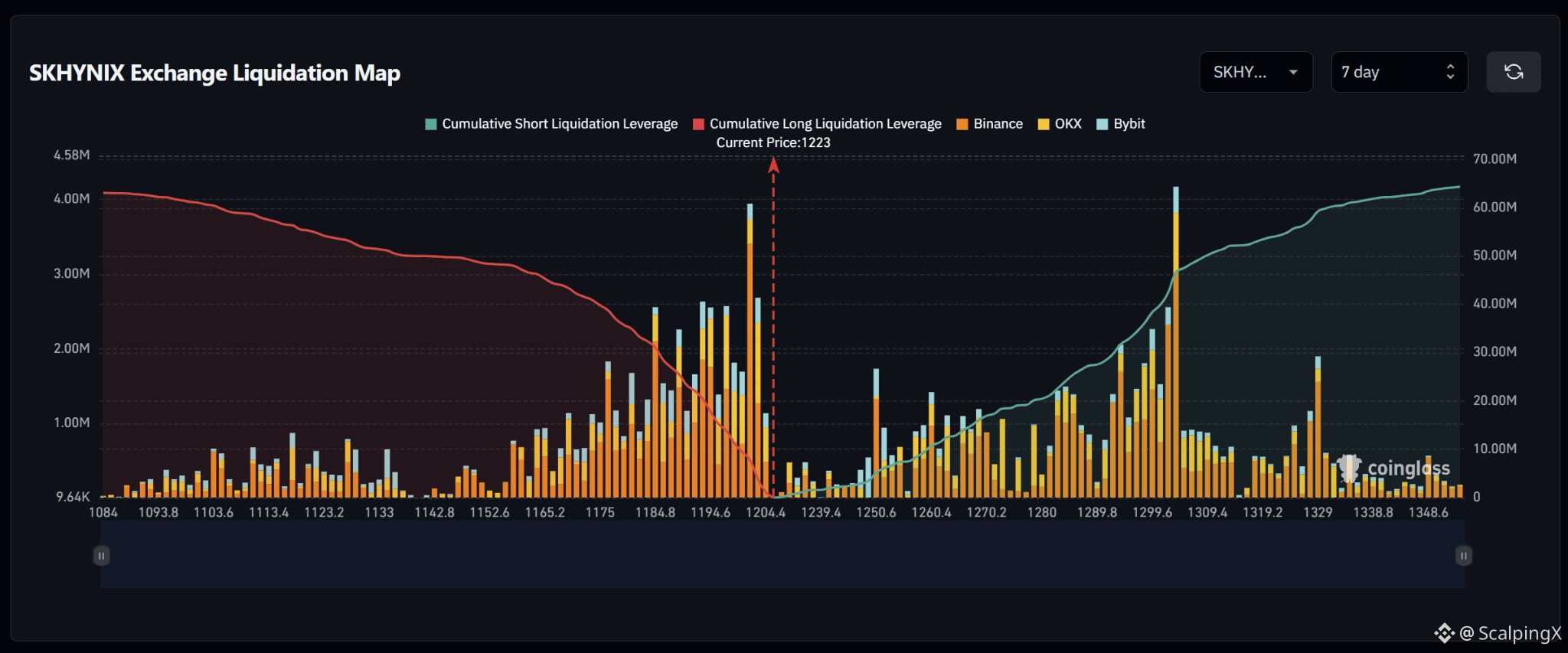Grab the right zoom slider handle
The width and height of the screenshot is (1568, 653).
coord(1463,556)
